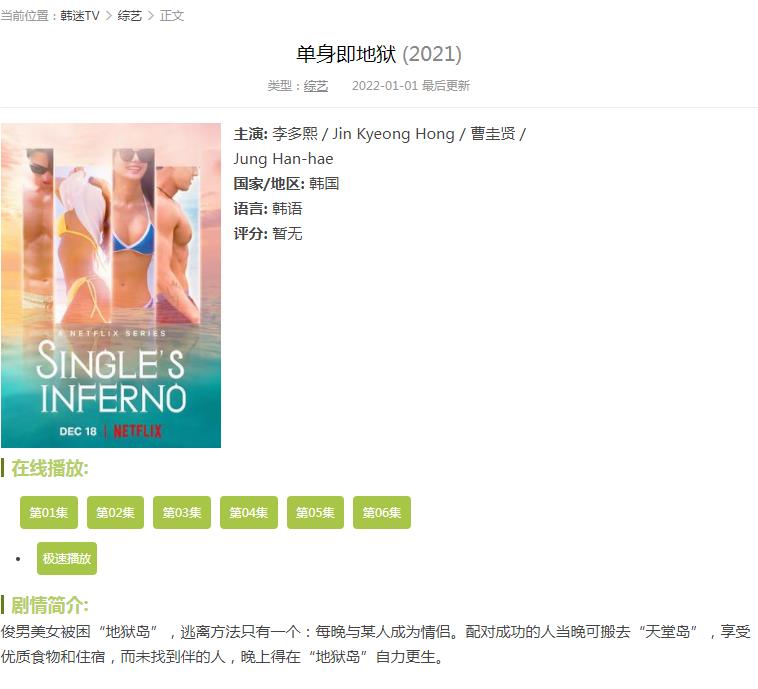Click actor name 李多熙
The image size is (758, 689).
point(295,133)
